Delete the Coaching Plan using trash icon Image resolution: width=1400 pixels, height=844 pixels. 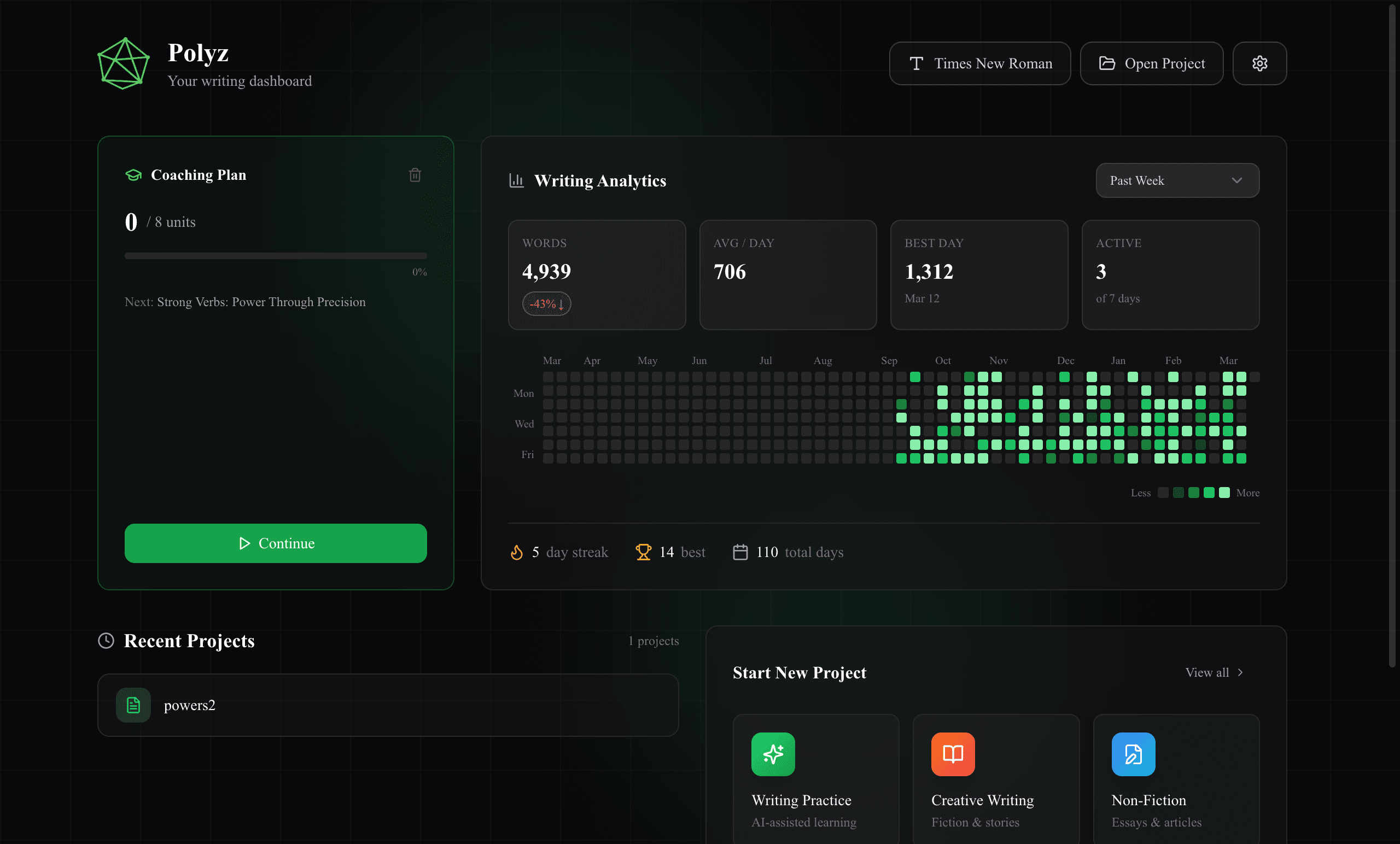pos(415,175)
